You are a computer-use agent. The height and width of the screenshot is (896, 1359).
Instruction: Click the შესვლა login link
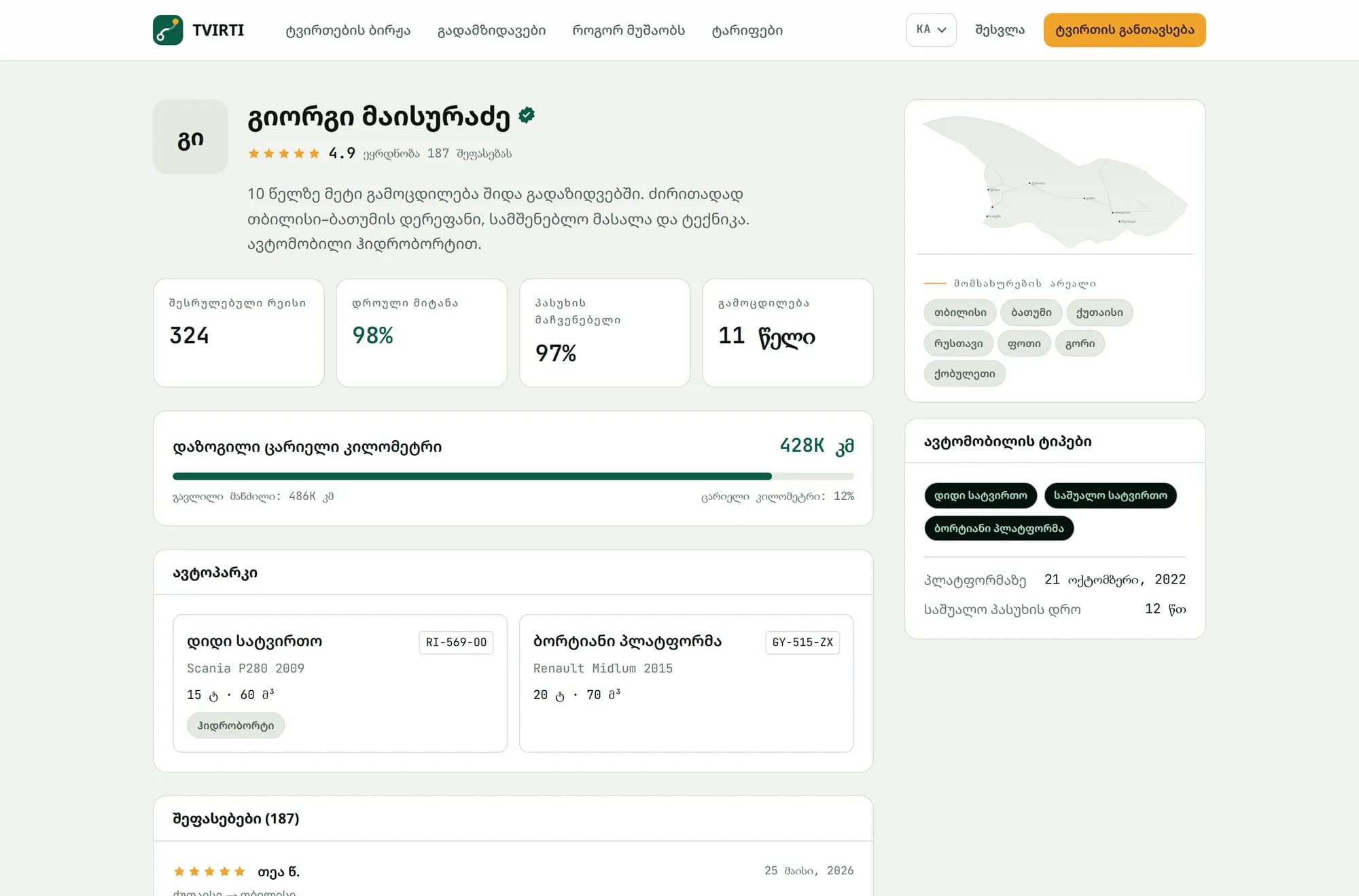1000,30
